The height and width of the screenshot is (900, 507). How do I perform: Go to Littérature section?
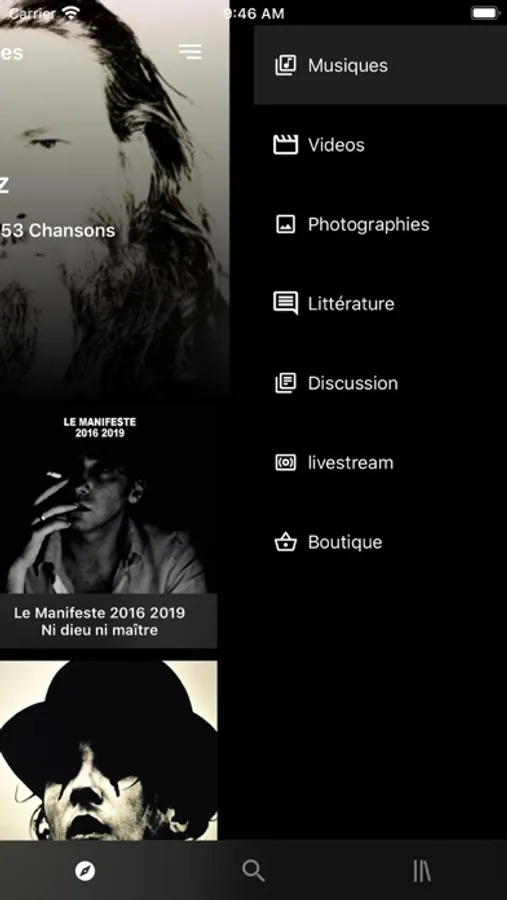(x=380, y=303)
